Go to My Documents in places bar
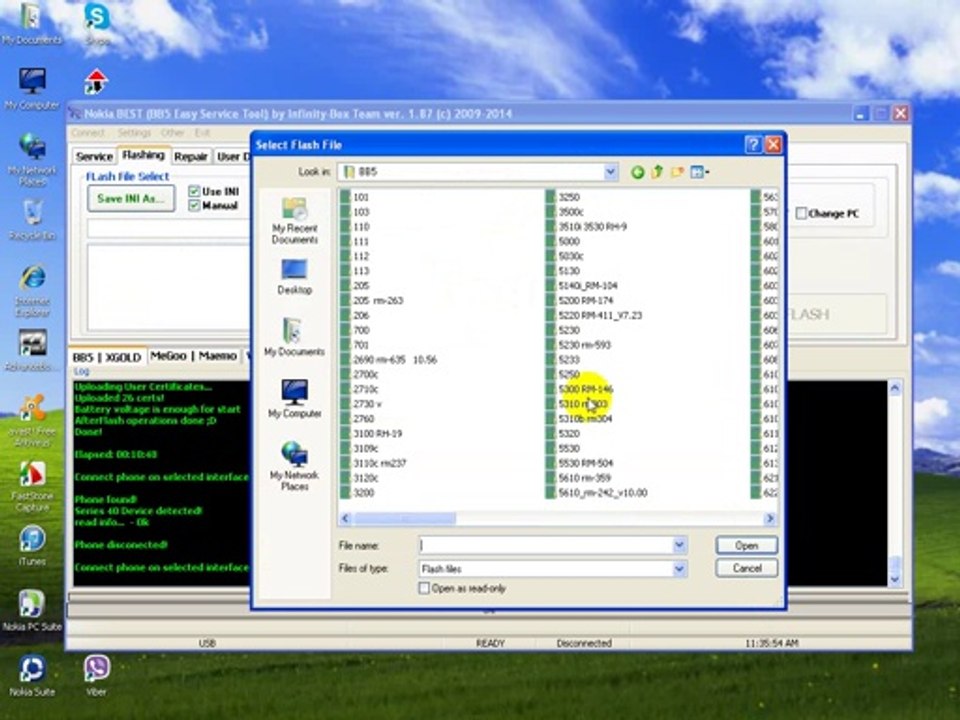 point(294,337)
